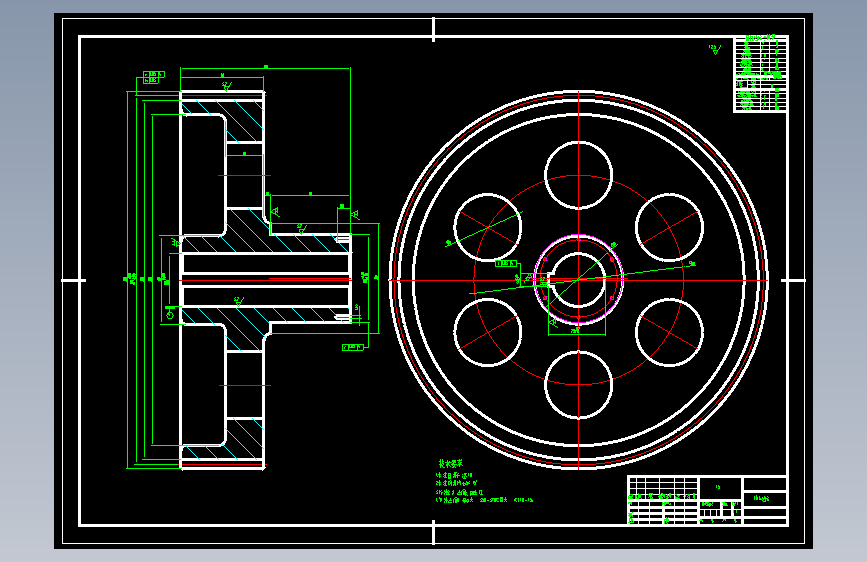This screenshot has height=562, width=867.
Task: Click the upper web hole in section view
Action: pos(244,175)
